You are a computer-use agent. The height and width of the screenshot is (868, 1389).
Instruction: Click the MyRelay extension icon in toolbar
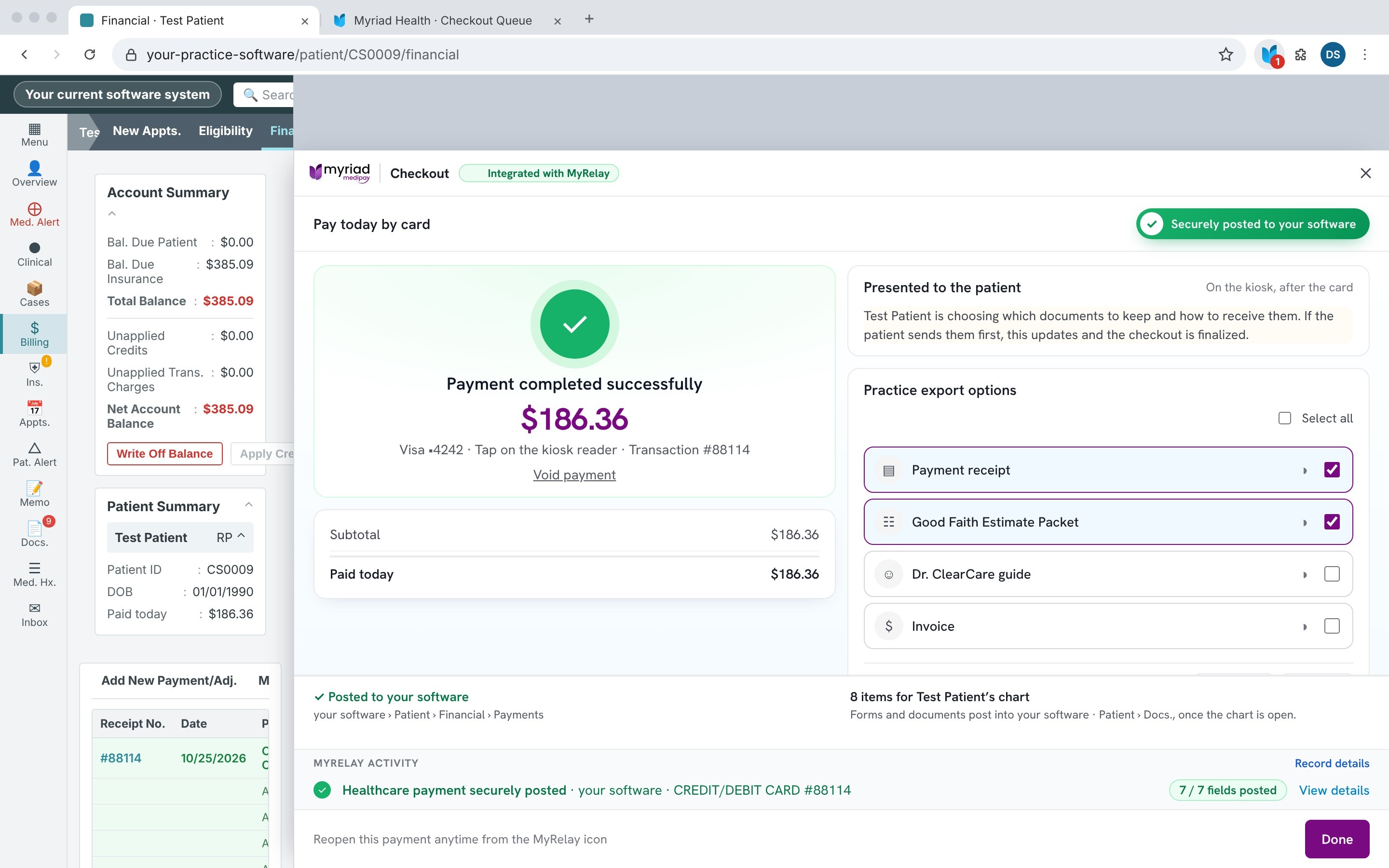click(1269, 54)
